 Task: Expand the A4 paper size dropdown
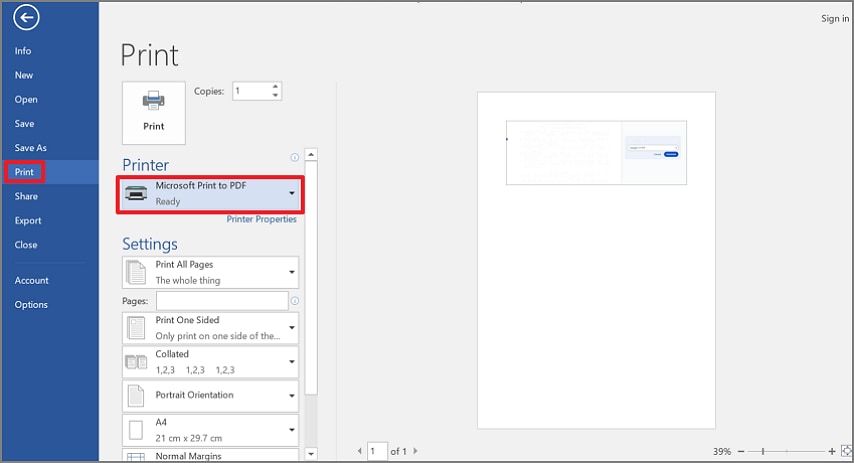tap(210, 430)
